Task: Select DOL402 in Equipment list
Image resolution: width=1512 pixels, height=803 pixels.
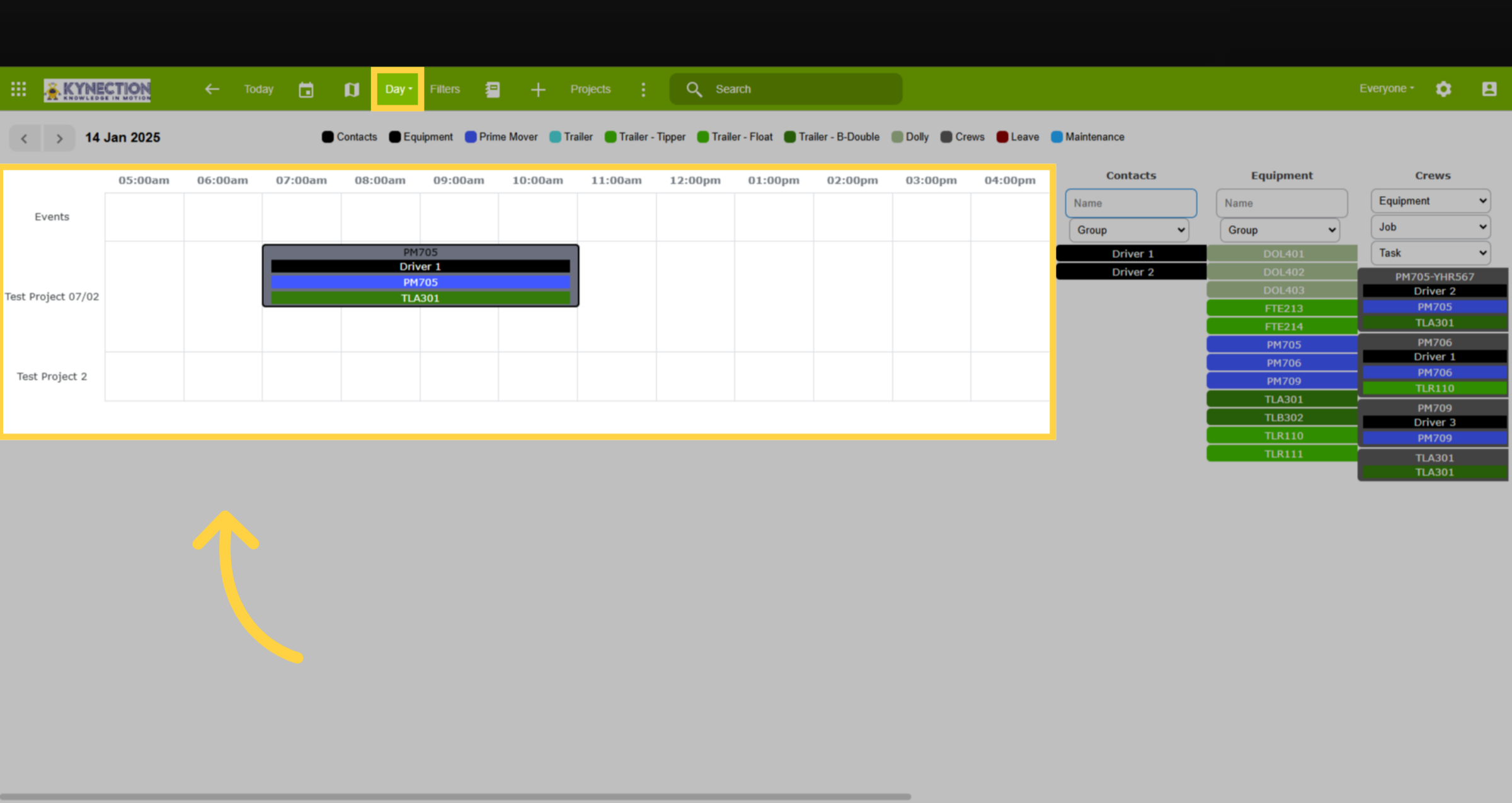Action: 1282,272
